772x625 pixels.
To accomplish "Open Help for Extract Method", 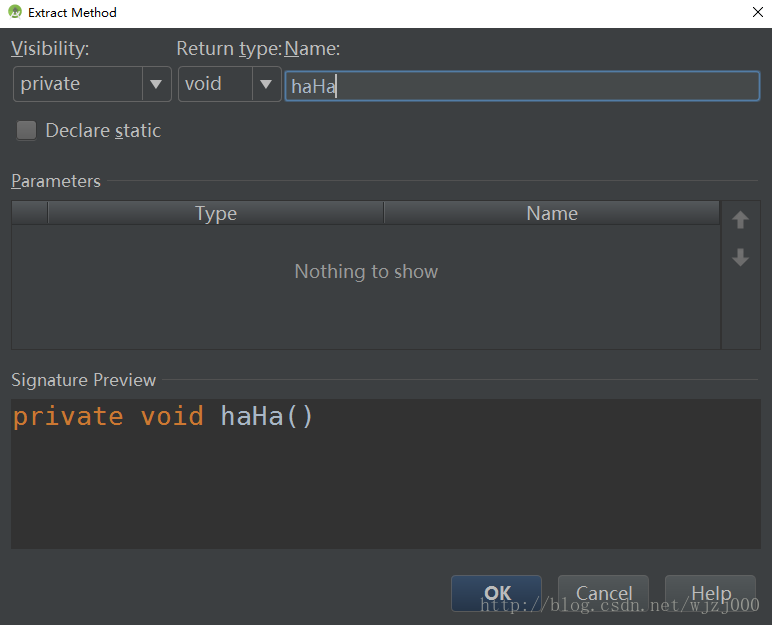I will [x=710, y=593].
